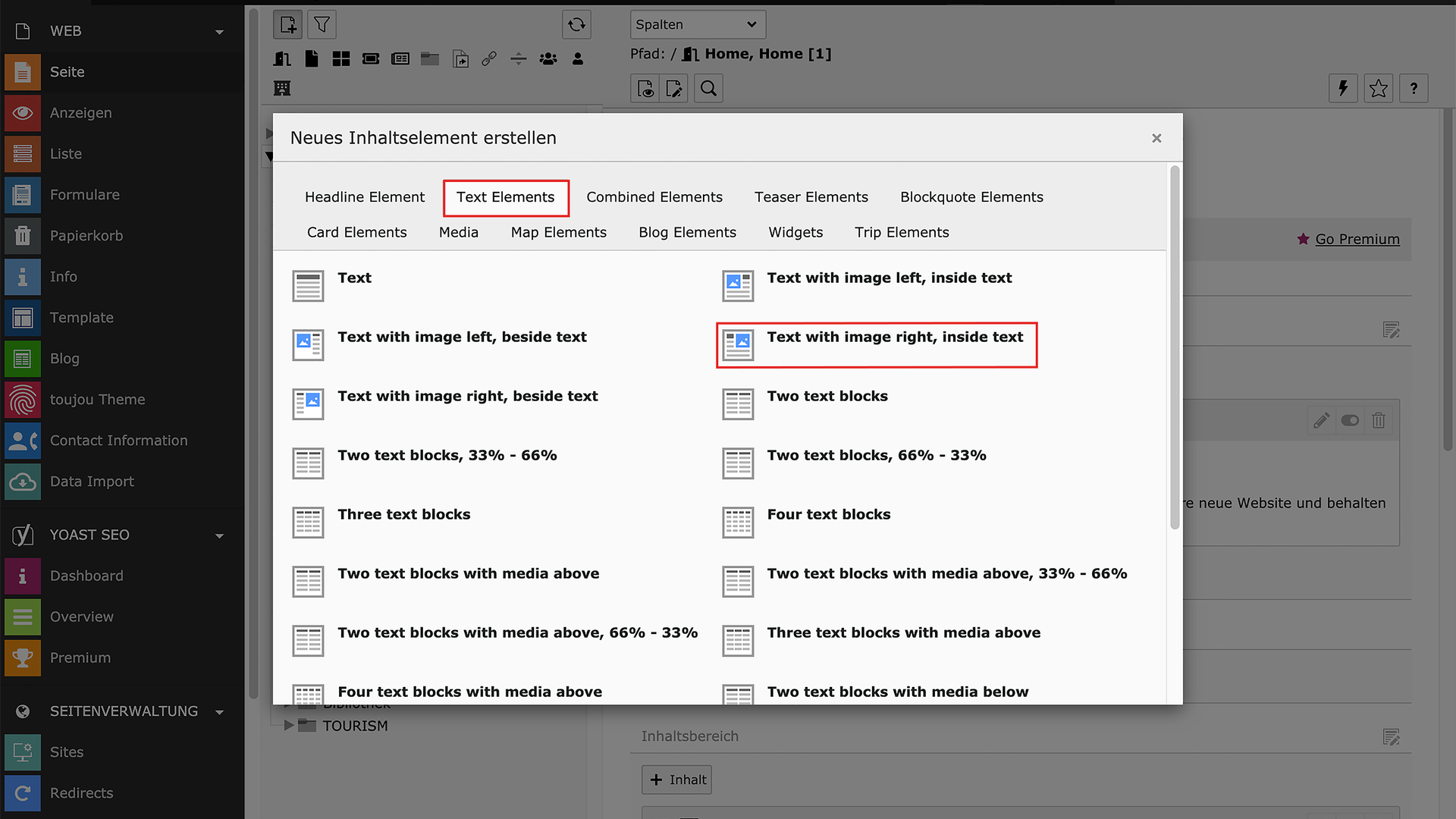The height and width of the screenshot is (819, 1456).
Task: Click the + Inhalt button
Action: click(676, 780)
